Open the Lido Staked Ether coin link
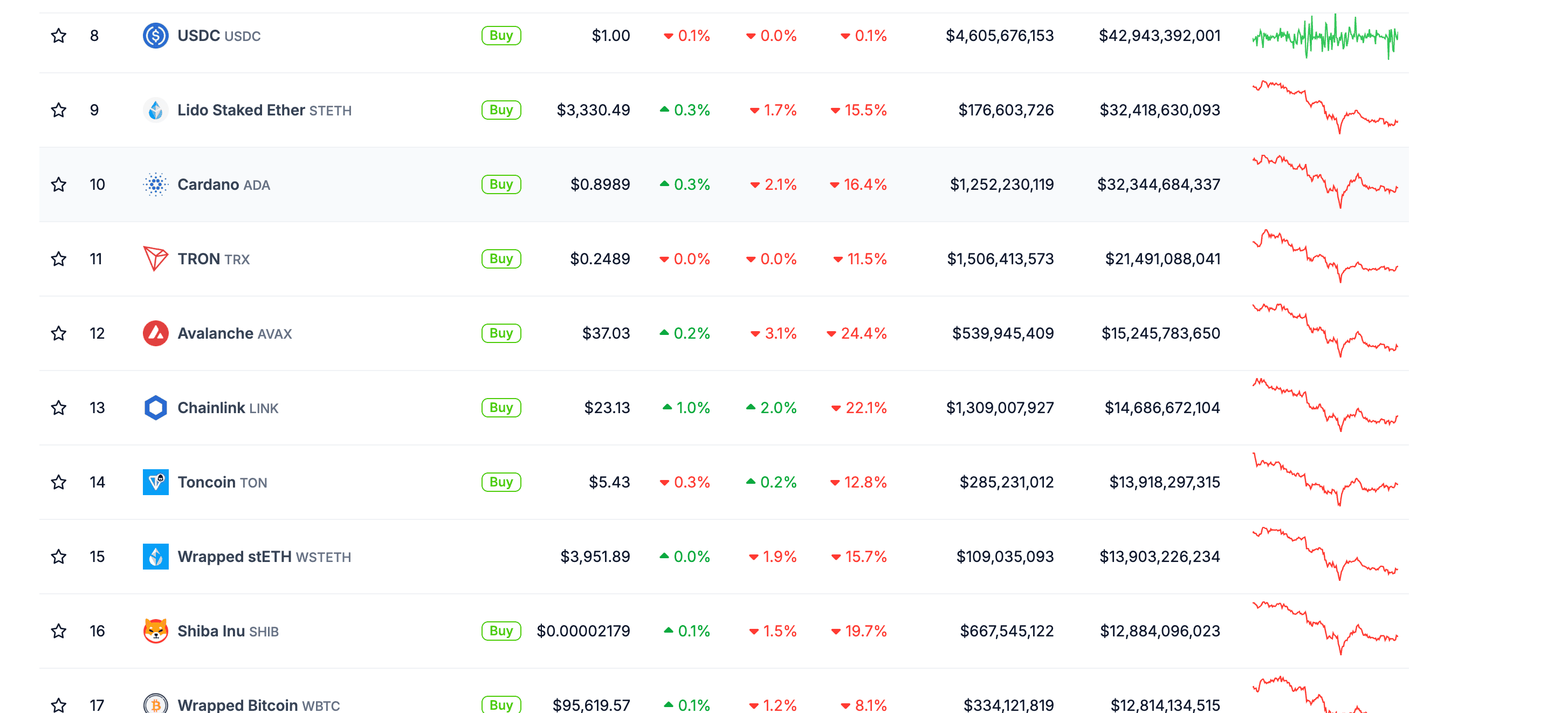 pyautogui.click(x=241, y=110)
